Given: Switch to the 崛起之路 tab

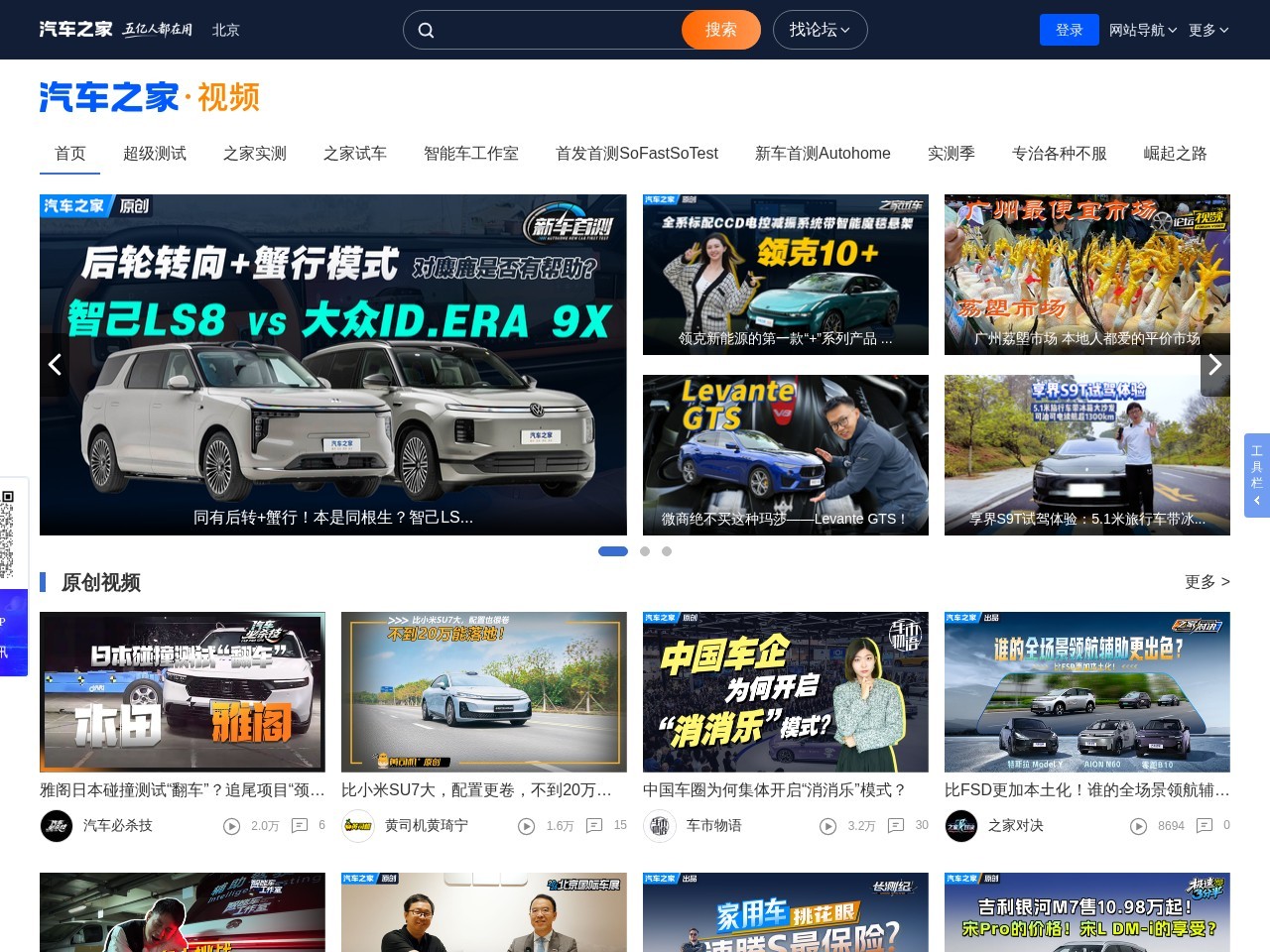Looking at the screenshot, I should (1176, 154).
